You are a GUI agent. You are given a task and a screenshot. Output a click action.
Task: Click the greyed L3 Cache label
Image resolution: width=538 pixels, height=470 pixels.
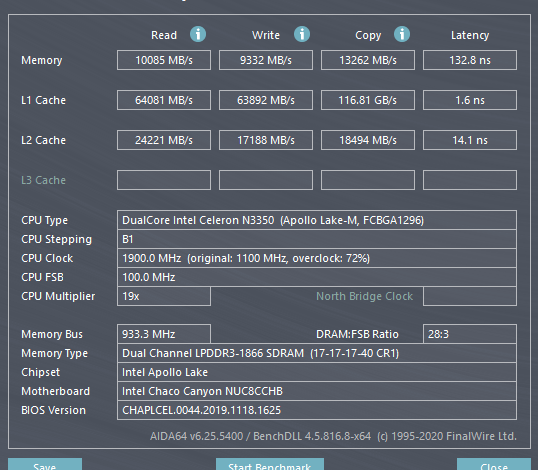pyautogui.click(x=43, y=180)
